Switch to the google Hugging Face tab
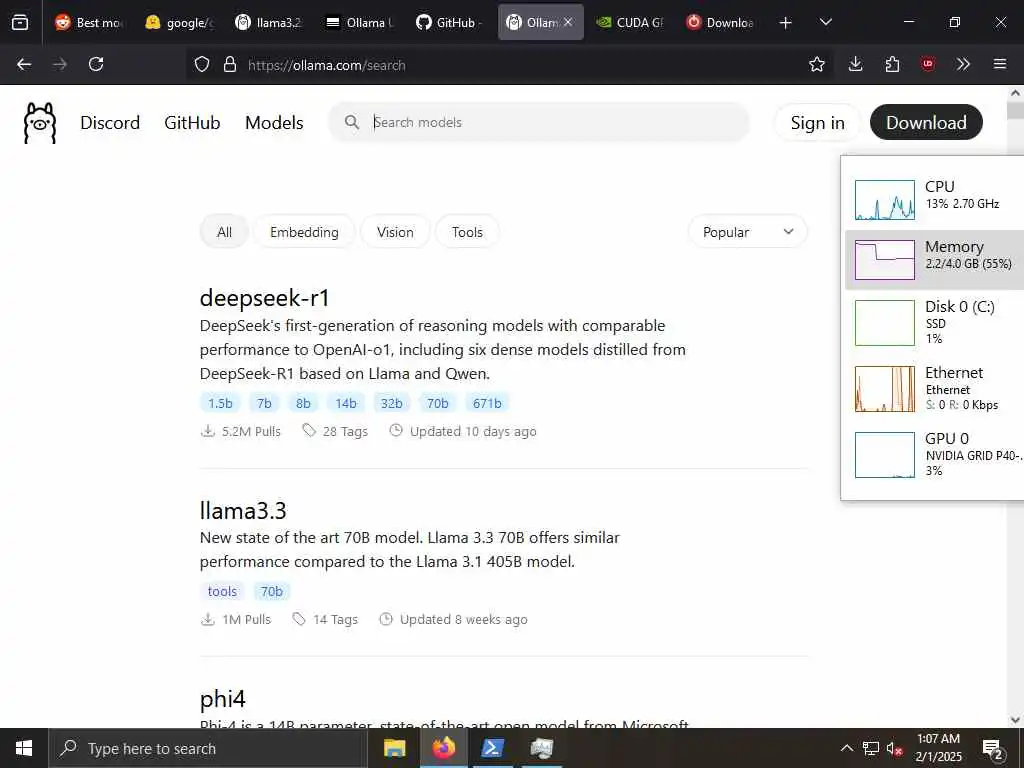The width and height of the screenshot is (1024, 768). point(180,22)
